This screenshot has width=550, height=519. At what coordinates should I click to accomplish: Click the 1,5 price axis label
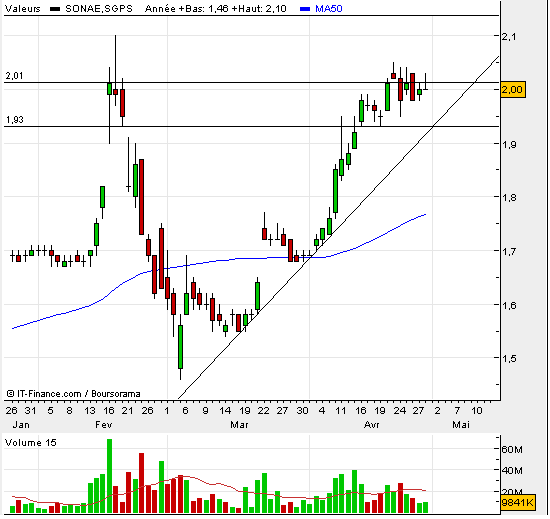pos(509,358)
